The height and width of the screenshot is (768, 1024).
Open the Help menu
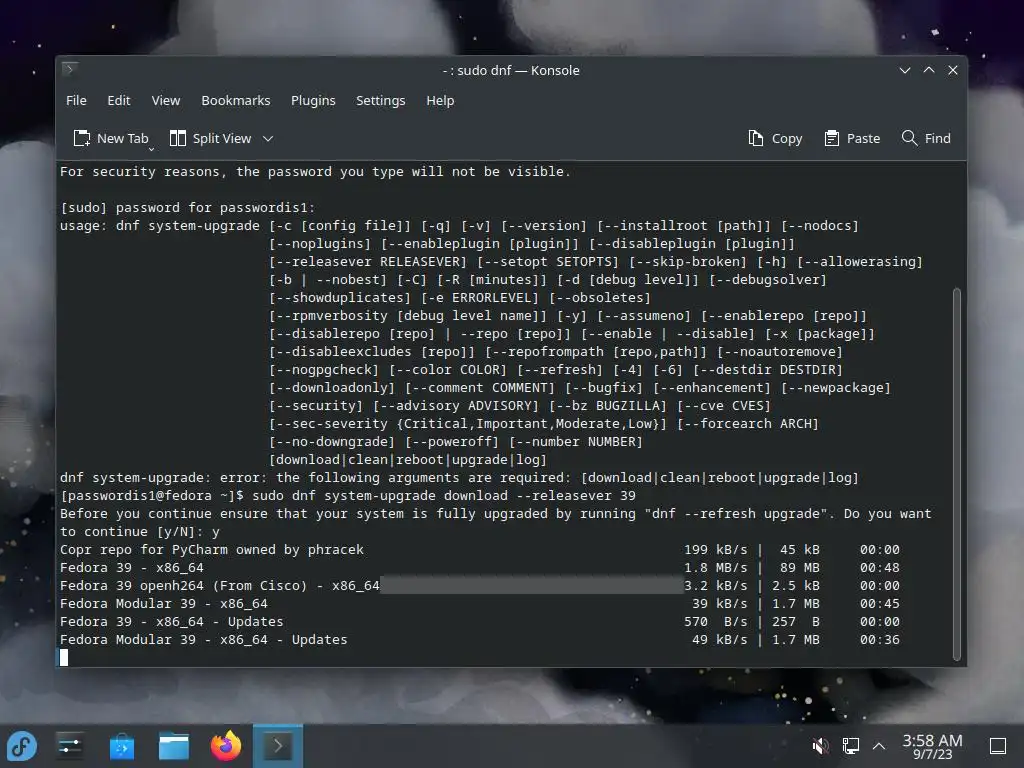(440, 101)
